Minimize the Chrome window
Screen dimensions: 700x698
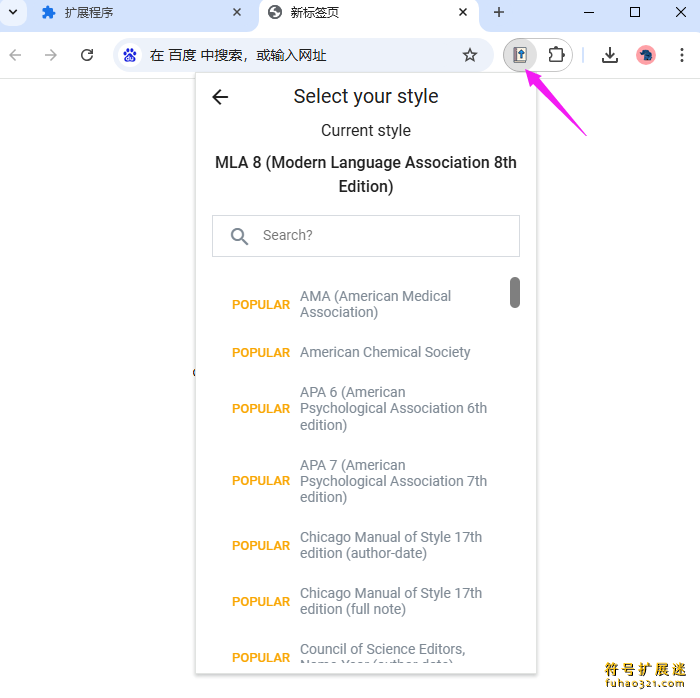(589, 12)
